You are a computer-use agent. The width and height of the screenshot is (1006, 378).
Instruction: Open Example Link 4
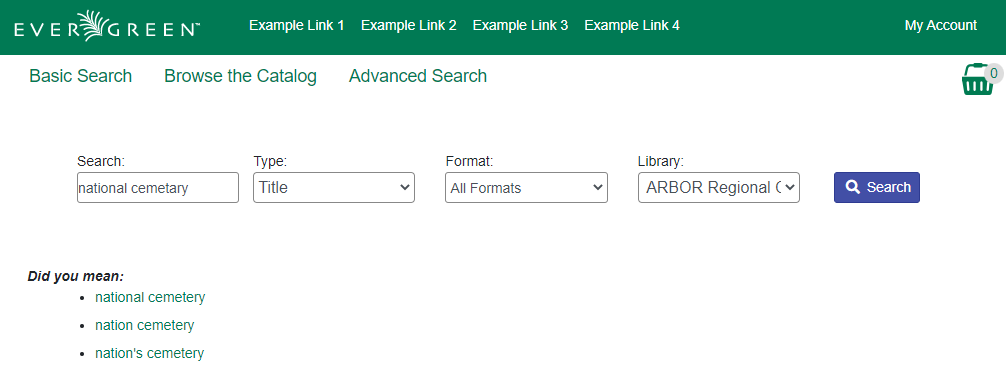tap(632, 26)
